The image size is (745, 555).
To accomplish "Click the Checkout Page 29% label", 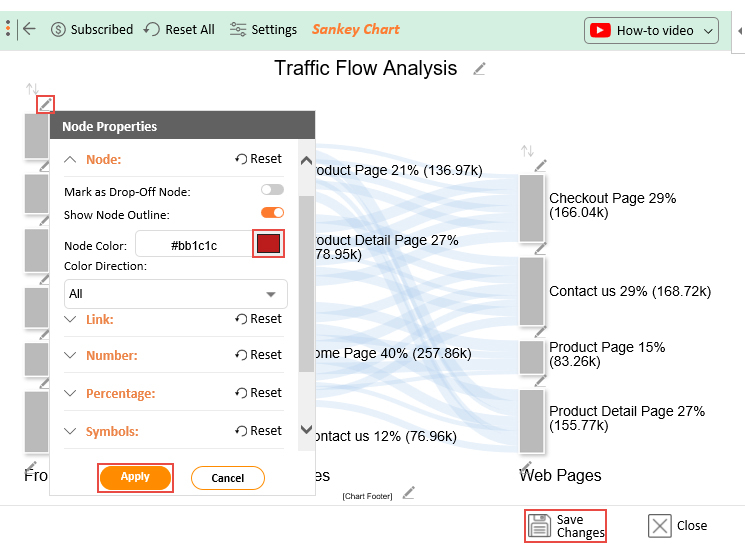I will point(612,205).
